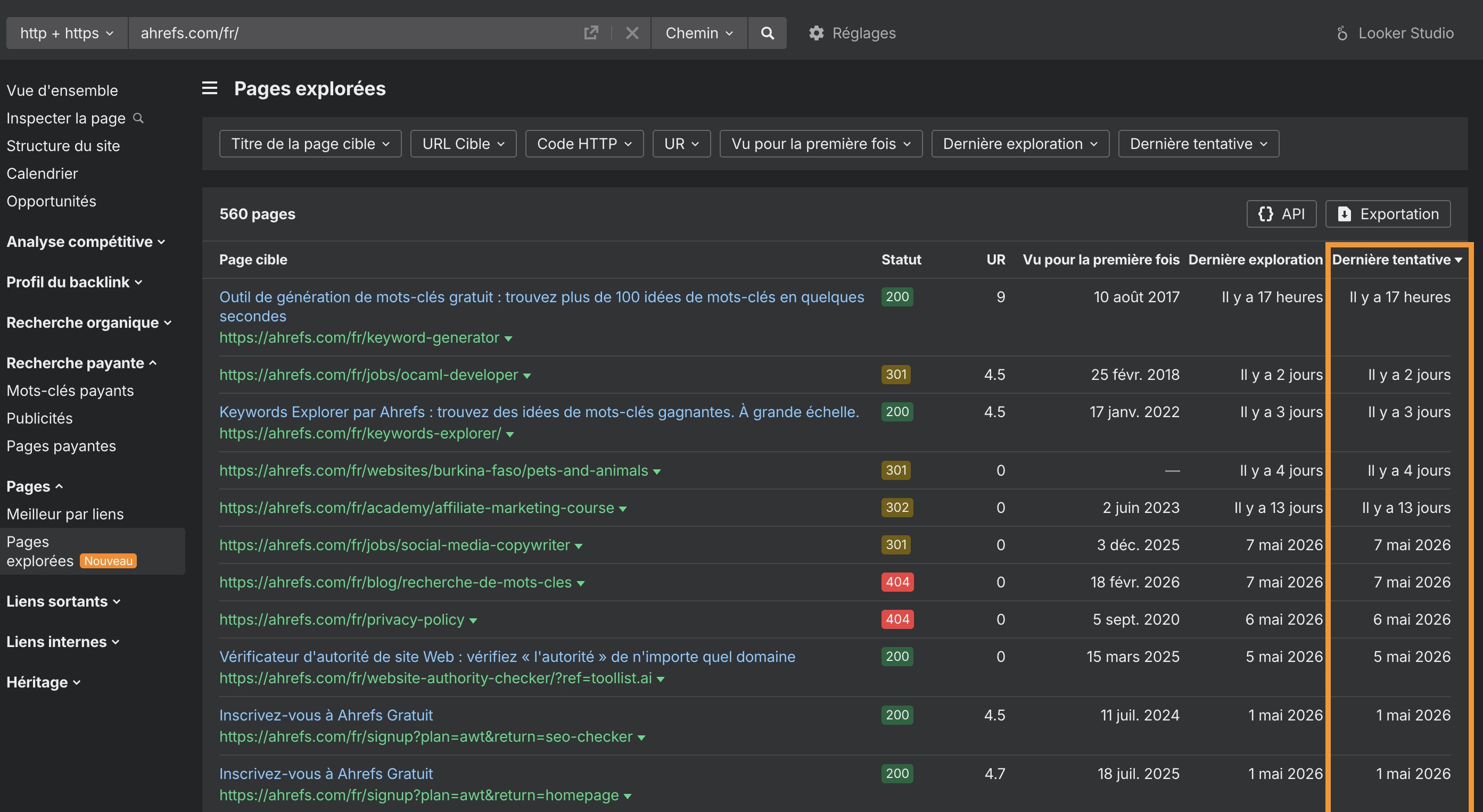Open pets-and-animals URL caret menu
Screen dimensions: 1483x812
657,472
